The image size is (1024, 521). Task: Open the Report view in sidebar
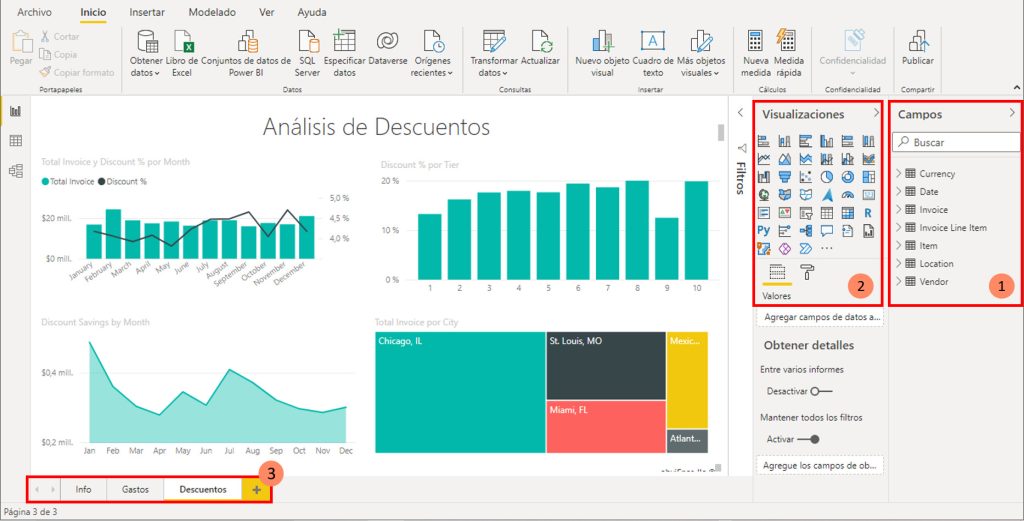tap(16, 111)
